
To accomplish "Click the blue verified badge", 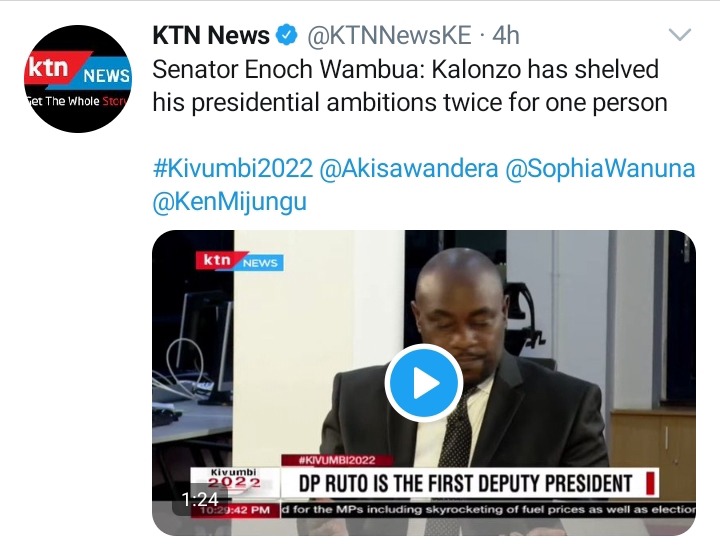I will tap(286, 35).
